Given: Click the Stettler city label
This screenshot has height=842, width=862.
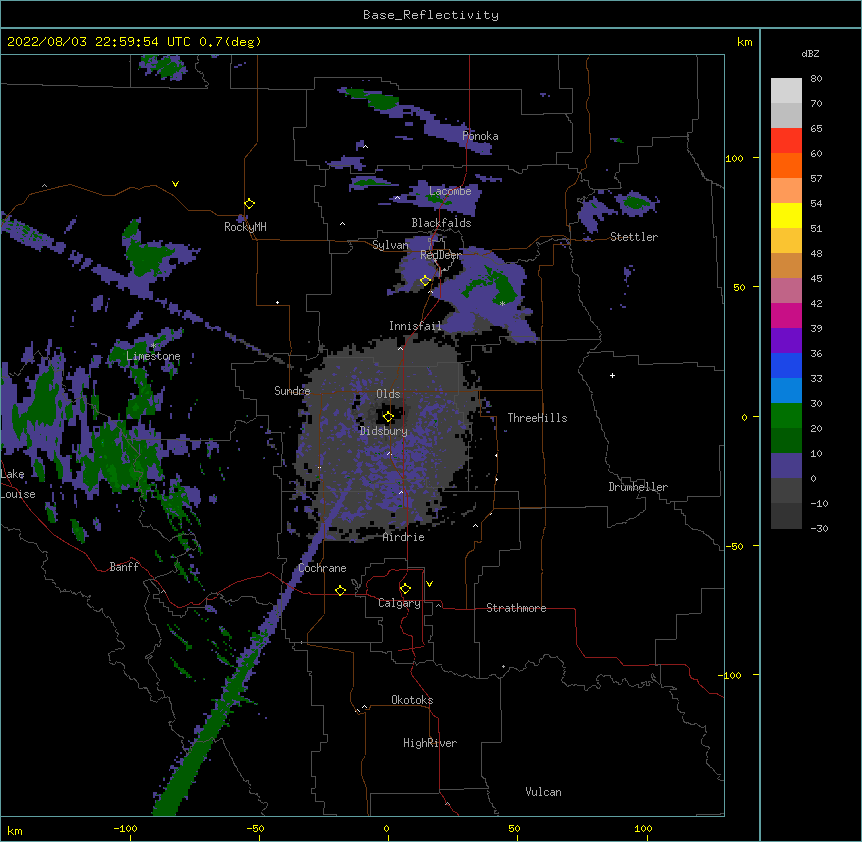Looking at the screenshot, I should click(634, 237).
